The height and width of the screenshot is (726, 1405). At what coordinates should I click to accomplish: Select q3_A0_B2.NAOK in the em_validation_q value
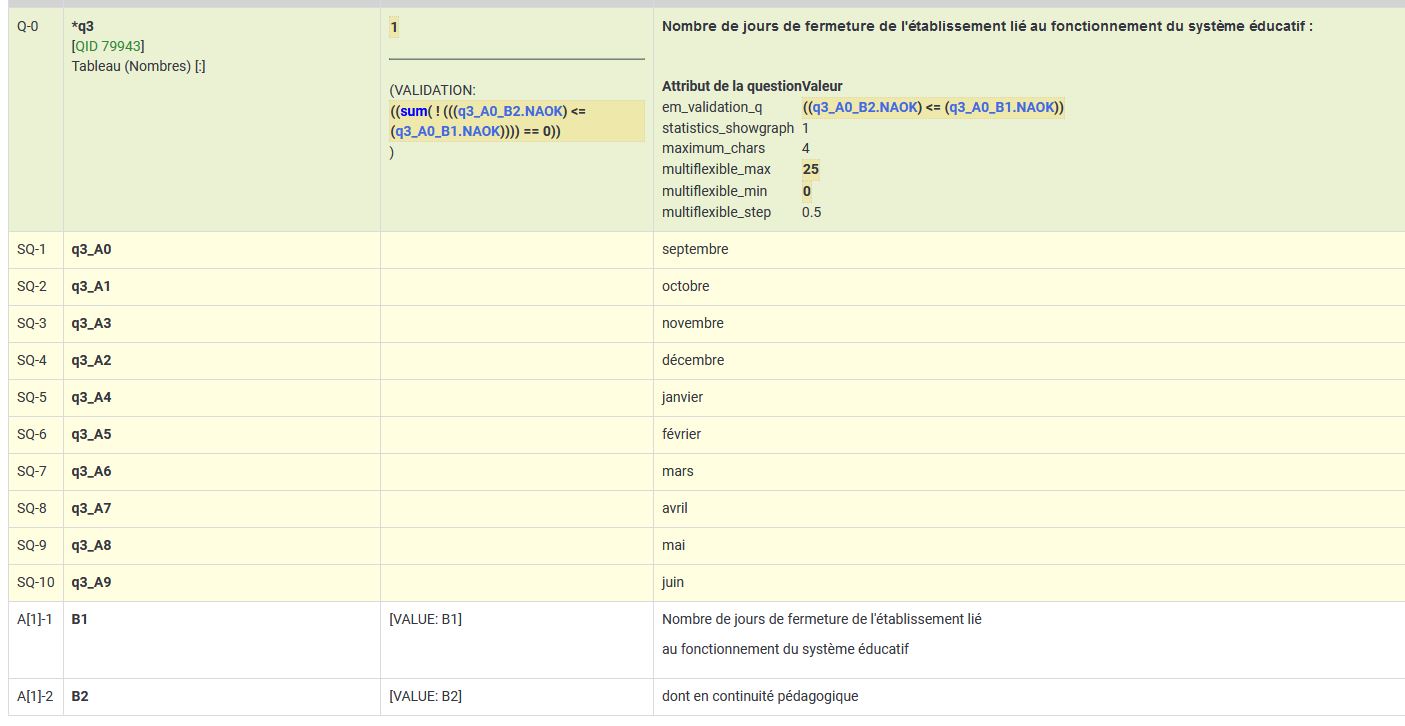click(863, 107)
